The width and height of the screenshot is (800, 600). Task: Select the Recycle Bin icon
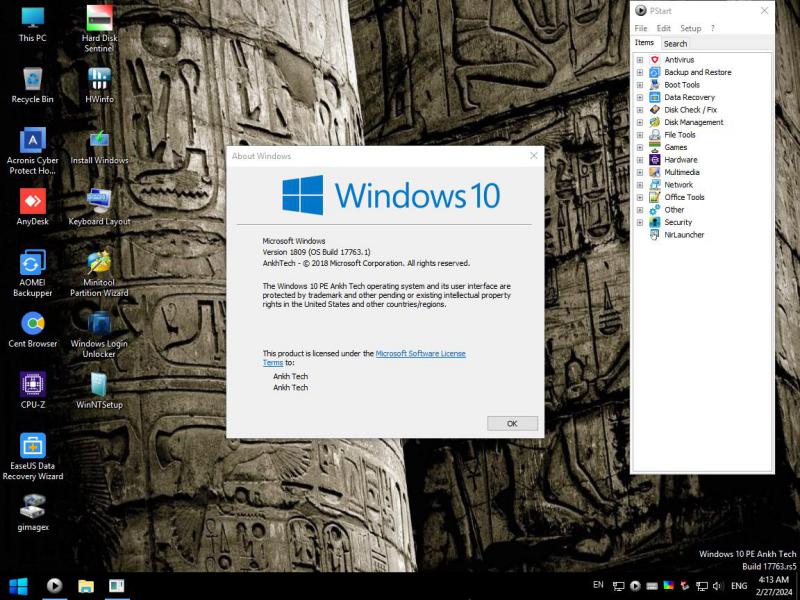[33, 85]
